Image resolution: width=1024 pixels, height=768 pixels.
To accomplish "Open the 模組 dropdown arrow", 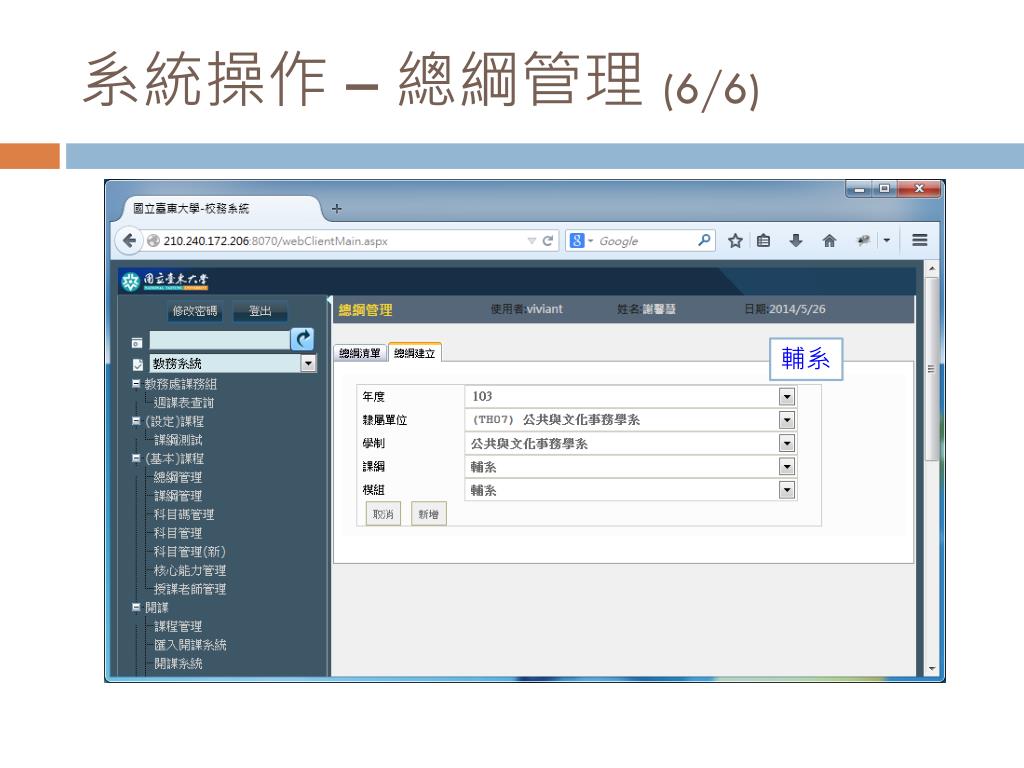I will 787,490.
